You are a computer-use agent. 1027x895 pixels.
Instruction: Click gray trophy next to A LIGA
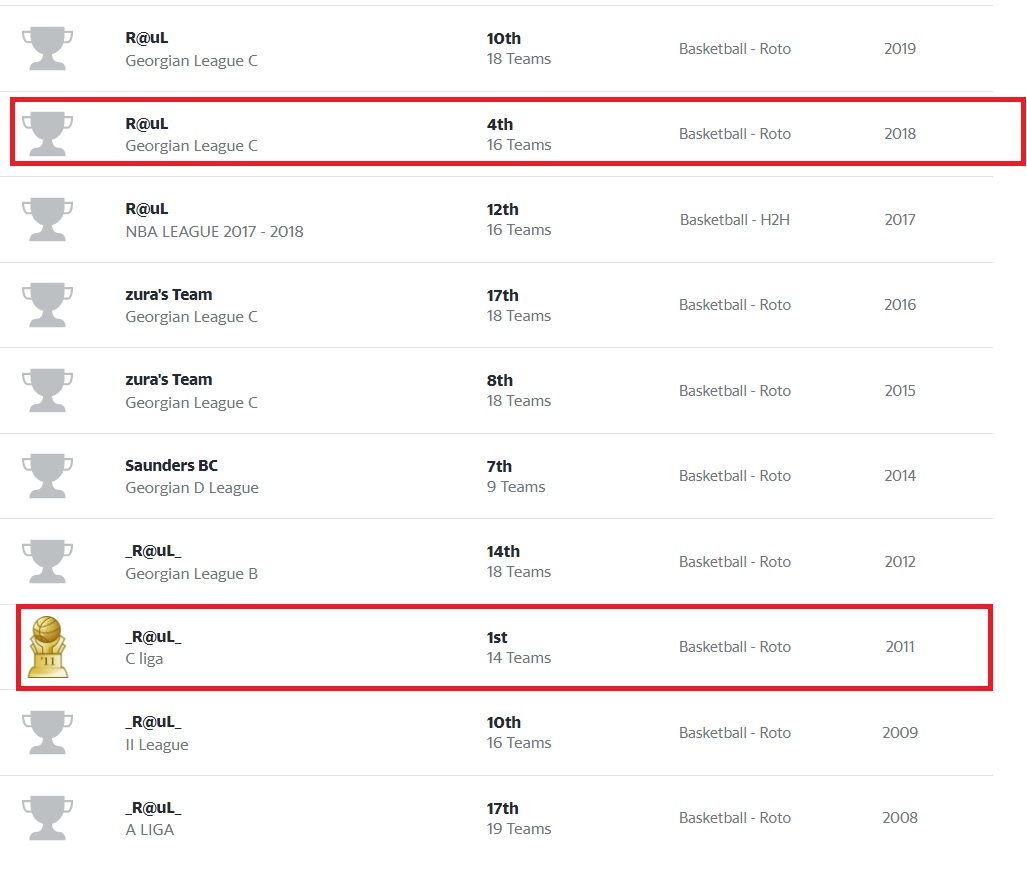tap(47, 818)
